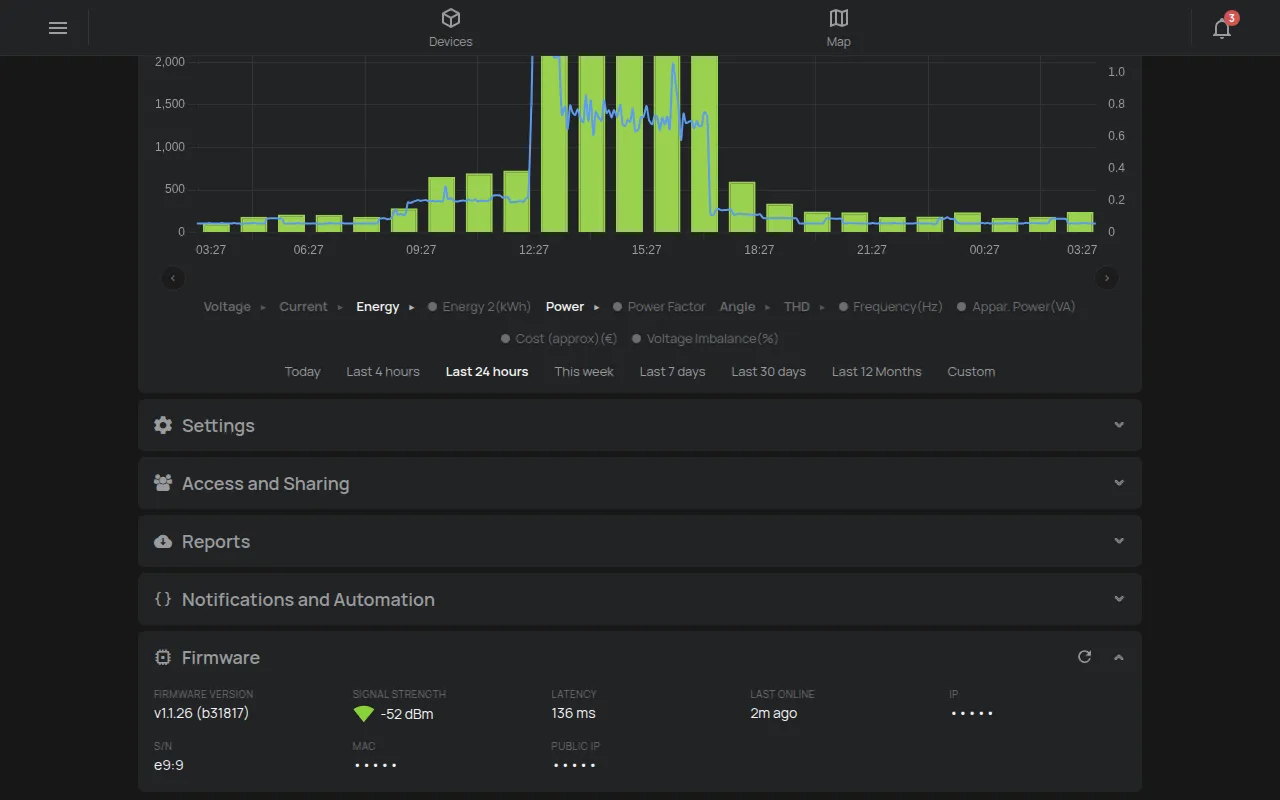Toggle the Voltage Imbalance(%) series

click(705, 339)
